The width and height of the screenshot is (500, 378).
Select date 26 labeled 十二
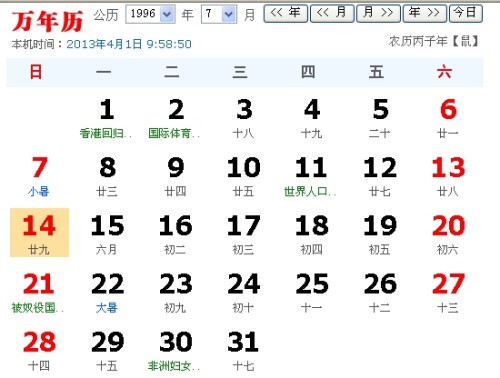[380, 293]
